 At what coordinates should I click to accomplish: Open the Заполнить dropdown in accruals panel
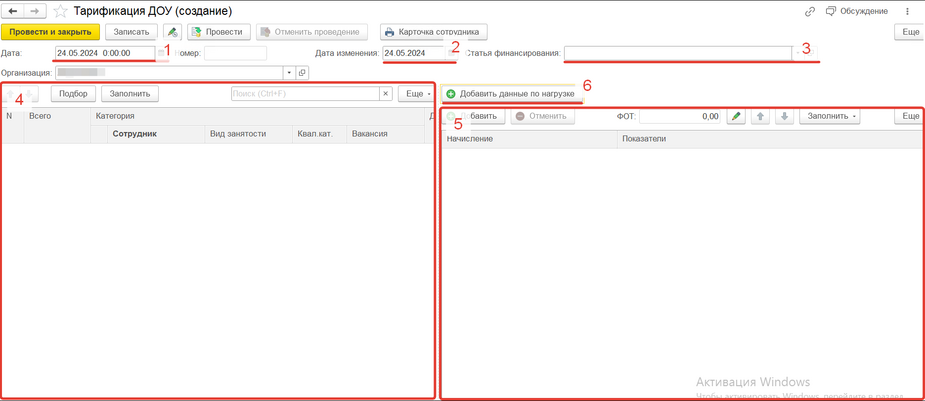pyautogui.click(x=832, y=116)
